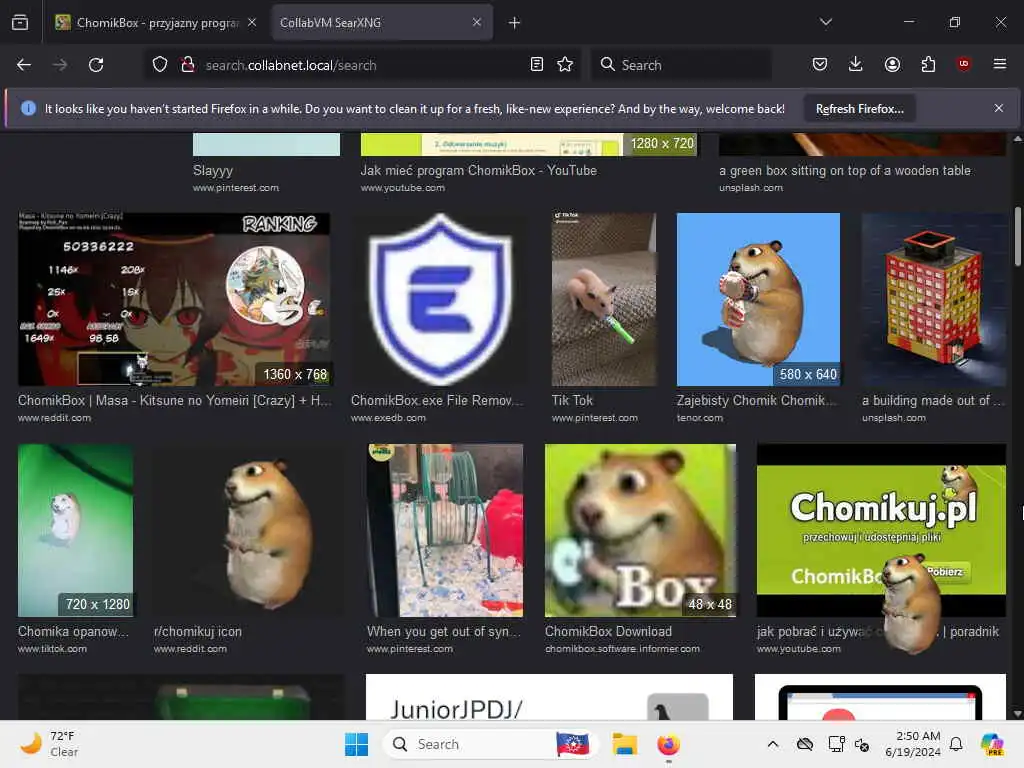This screenshot has width=1024, height=768.
Task: Click 'When you get out of syn' title
Action: point(444,632)
